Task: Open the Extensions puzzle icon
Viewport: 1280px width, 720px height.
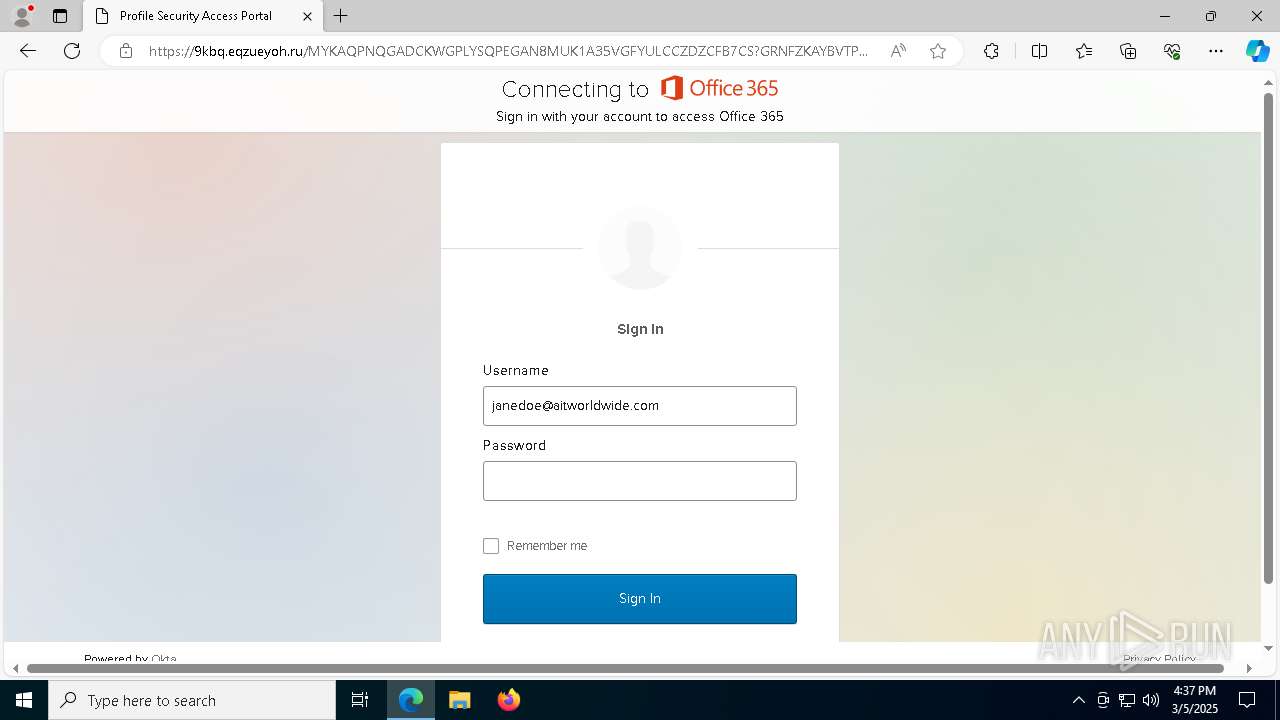Action: [x=991, y=51]
